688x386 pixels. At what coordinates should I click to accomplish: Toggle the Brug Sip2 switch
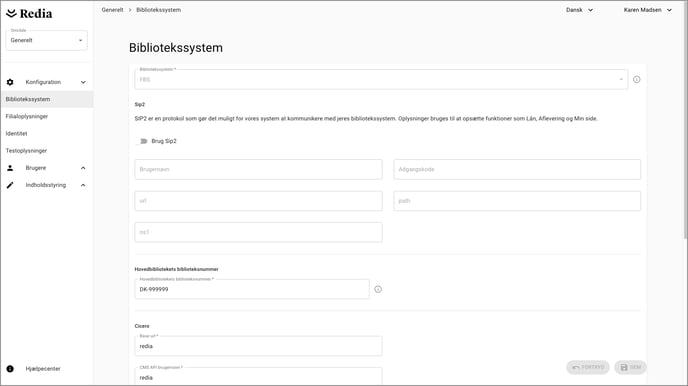pyautogui.click(x=142, y=141)
